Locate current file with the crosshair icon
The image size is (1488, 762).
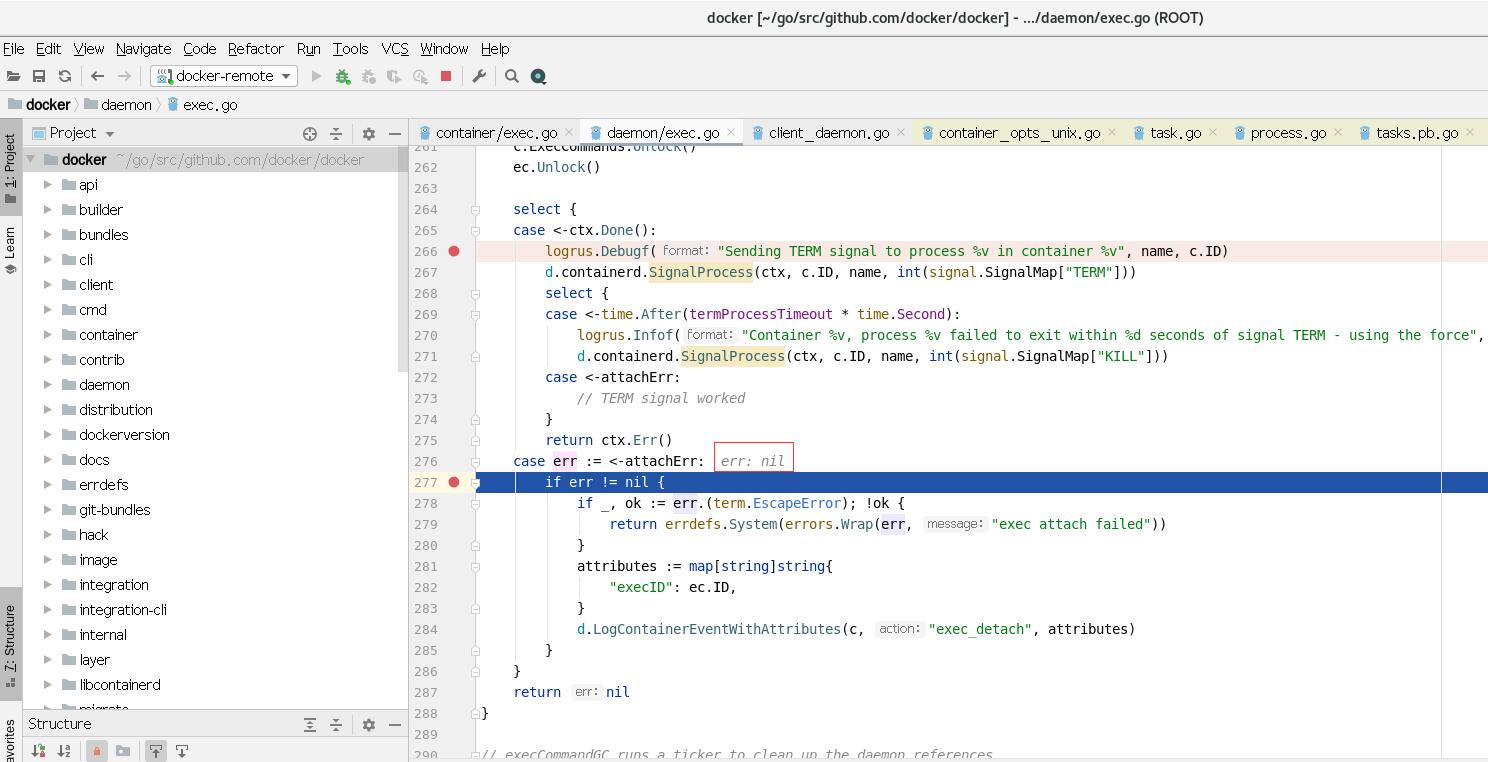click(x=310, y=133)
